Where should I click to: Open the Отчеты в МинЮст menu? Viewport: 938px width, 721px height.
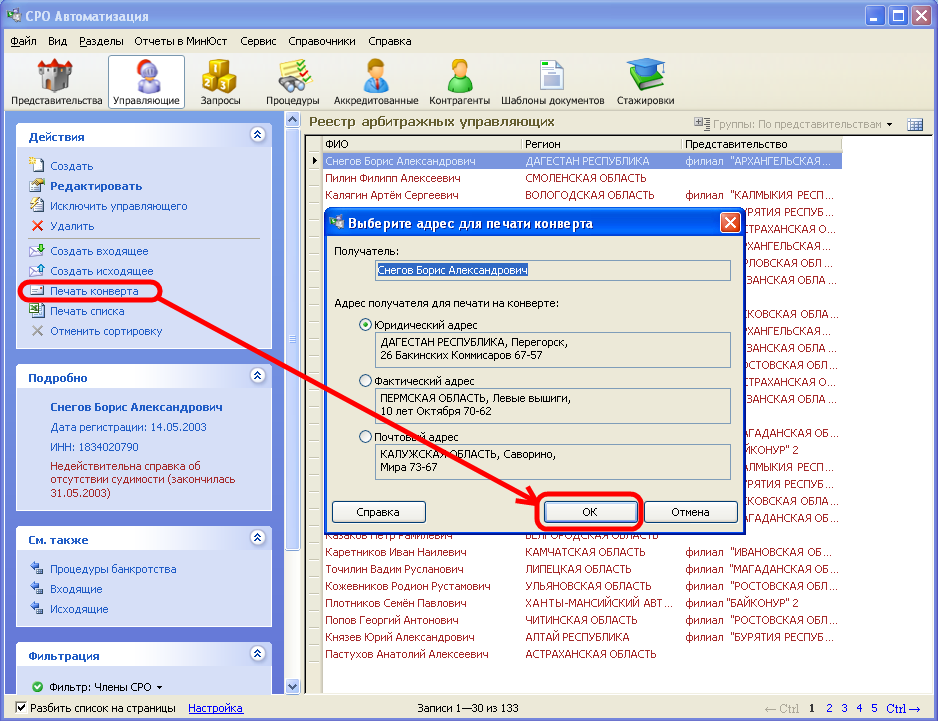pos(181,41)
